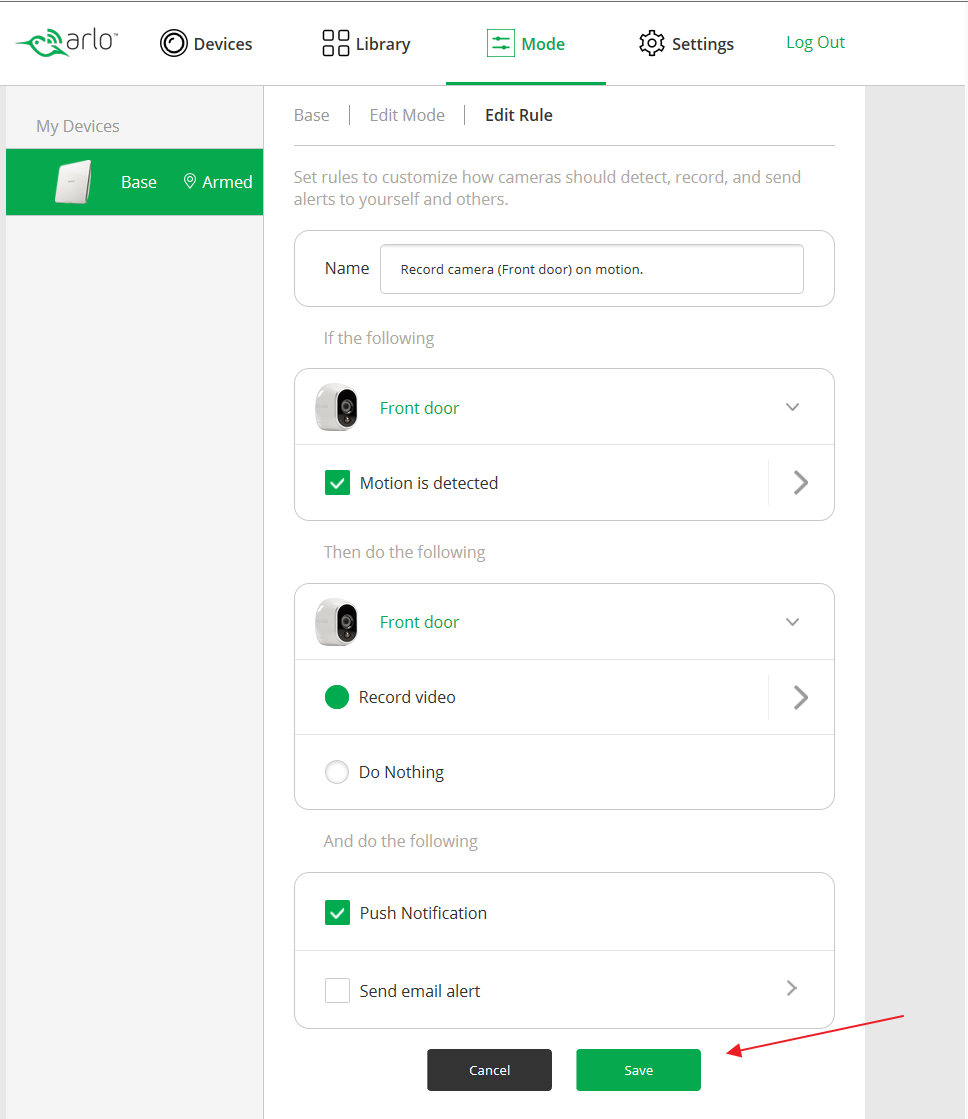Viewport: 968px width, 1119px height.
Task: Open motion detection settings arrow
Action: pyautogui.click(x=800, y=483)
